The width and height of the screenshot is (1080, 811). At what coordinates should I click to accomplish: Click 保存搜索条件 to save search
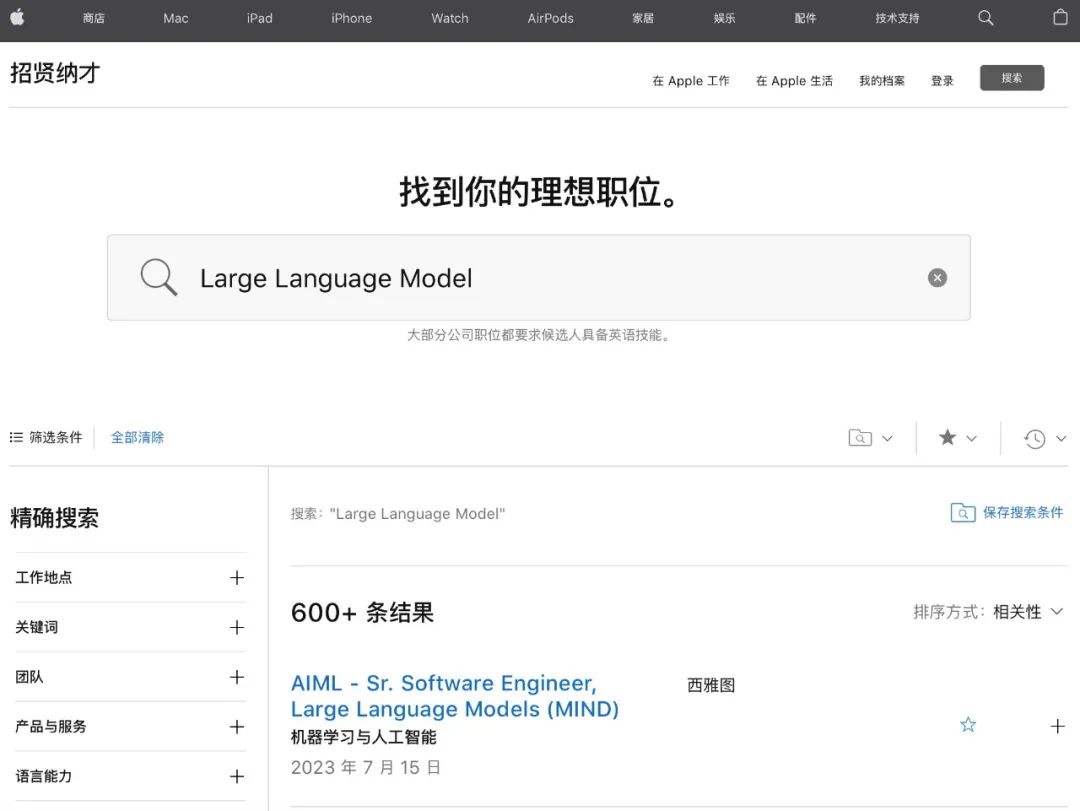pos(1007,513)
